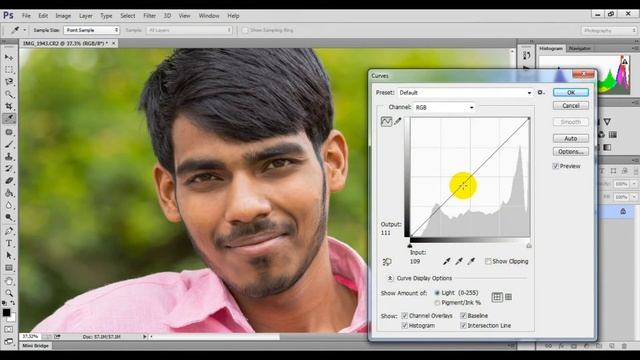
Task: Pick the gray point eyedropper in Curves
Action: click(459, 261)
